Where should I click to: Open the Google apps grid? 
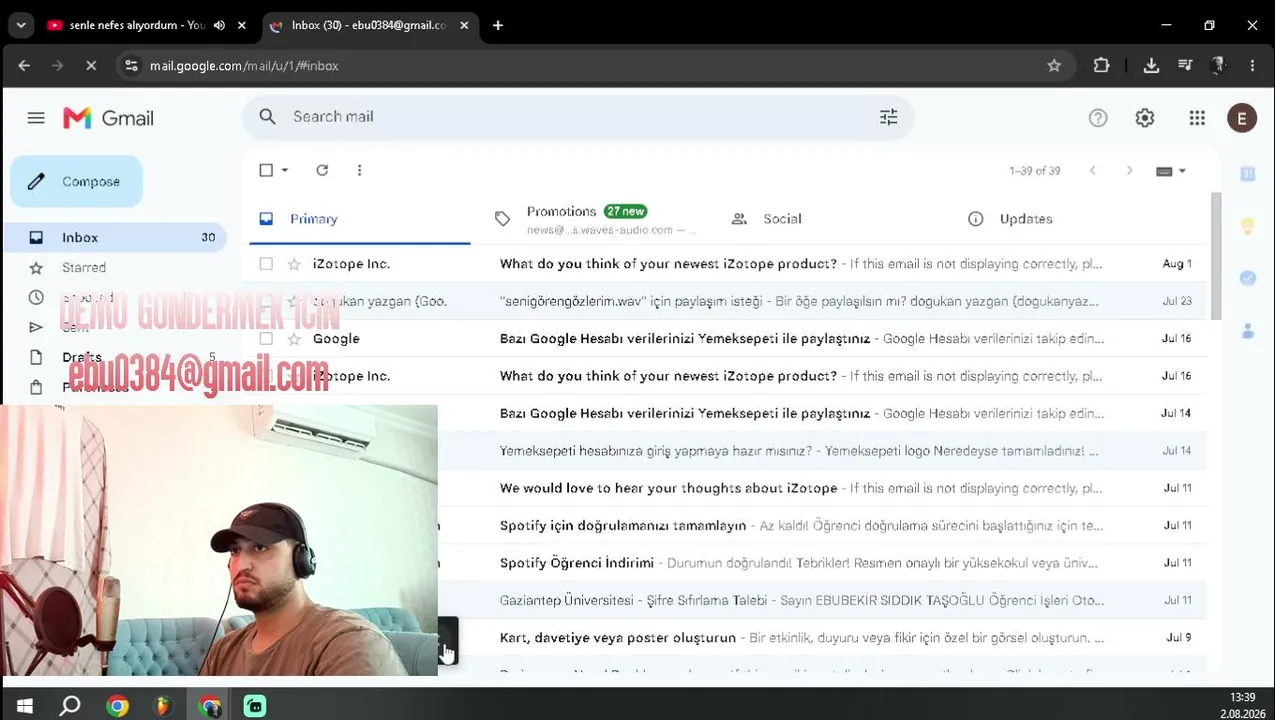1197,118
